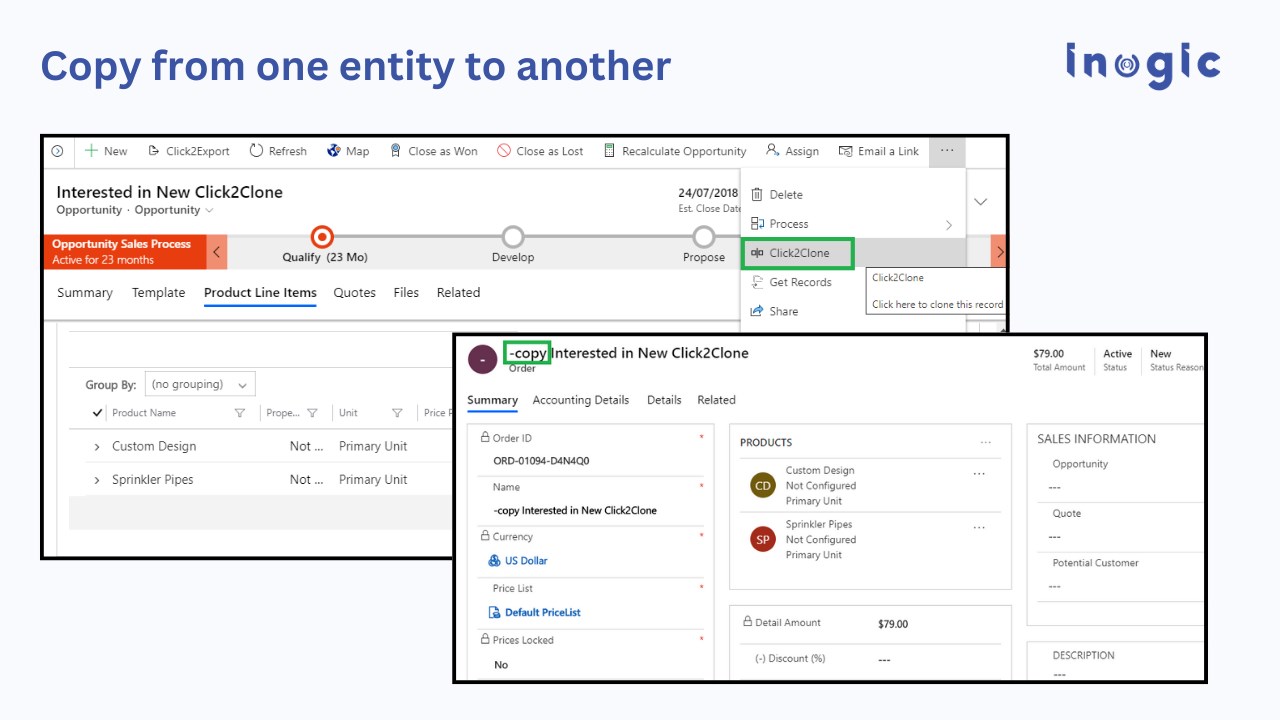The width and height of the screenshot is (1280, 720).
Task: Click the back circle icon in toolbar
Action: tap(57, 151)
